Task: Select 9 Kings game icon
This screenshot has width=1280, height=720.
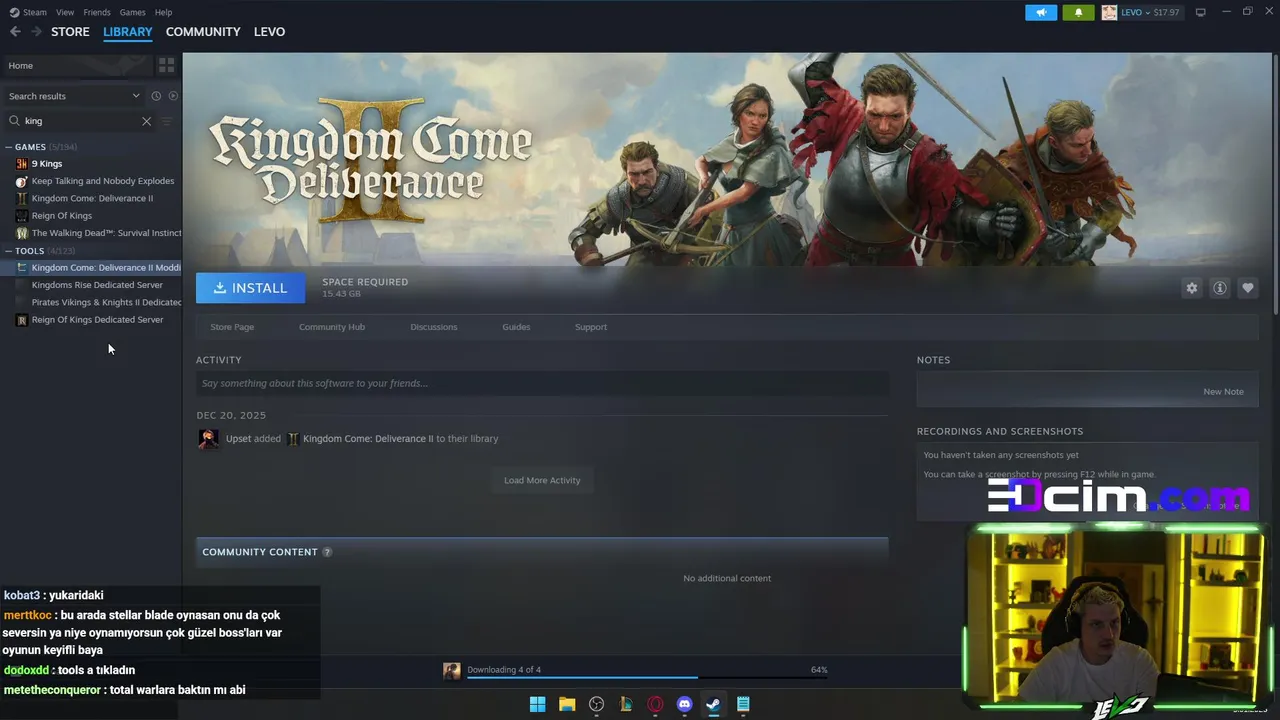Action: click(x=22, y=164)
